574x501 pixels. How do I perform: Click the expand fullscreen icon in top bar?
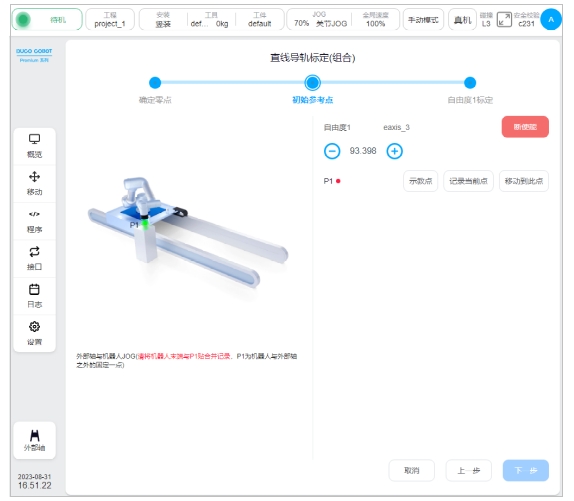click(504, 19)
